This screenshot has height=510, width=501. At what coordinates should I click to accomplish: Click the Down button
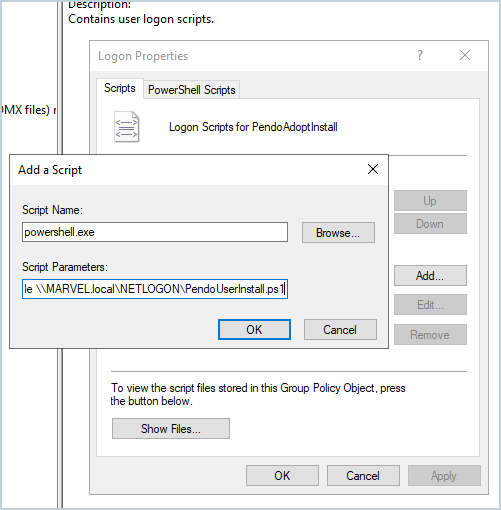[x=430, y=224]
